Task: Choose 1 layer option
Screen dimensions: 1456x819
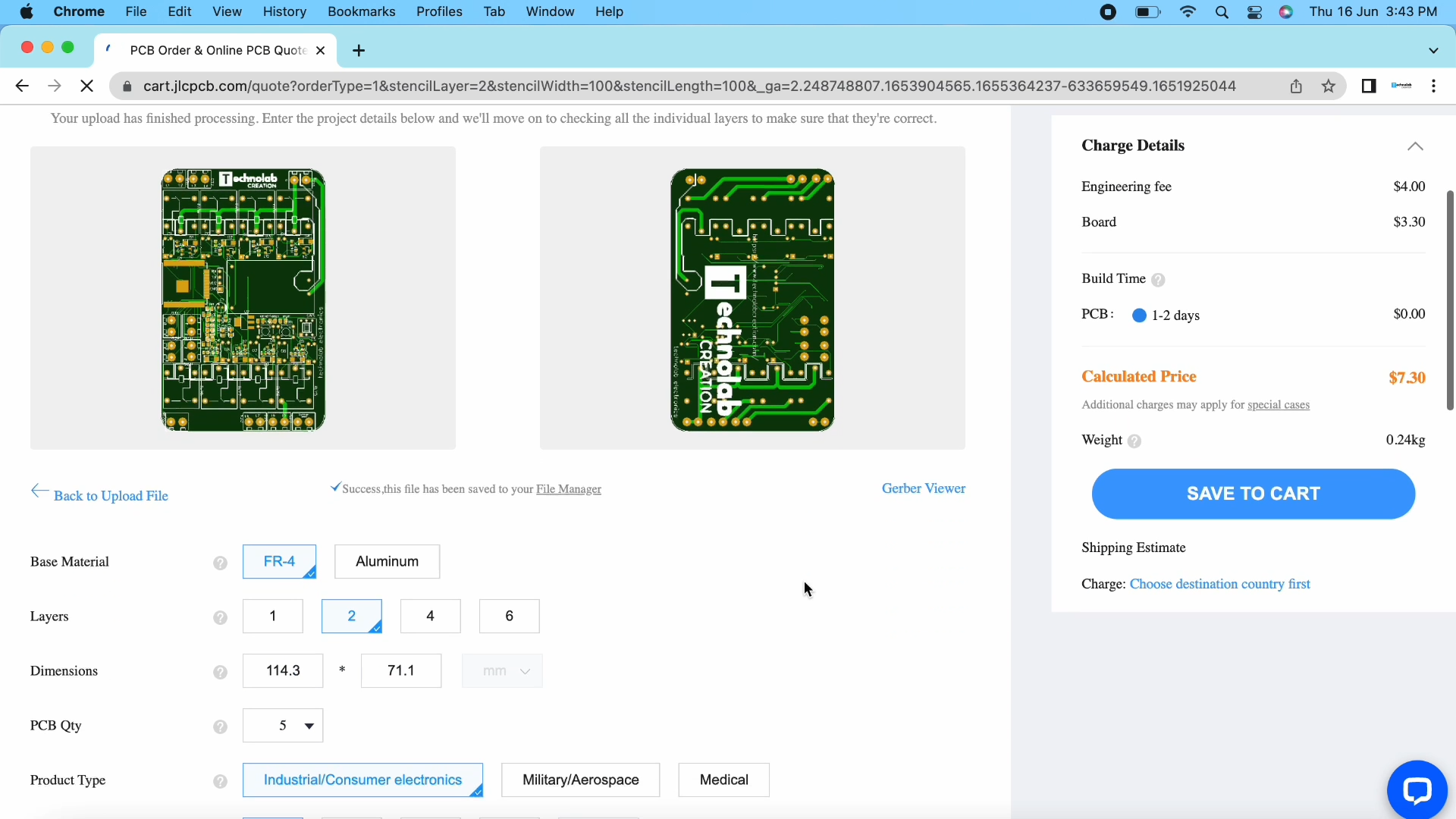Action: click(x=272, y=616)
